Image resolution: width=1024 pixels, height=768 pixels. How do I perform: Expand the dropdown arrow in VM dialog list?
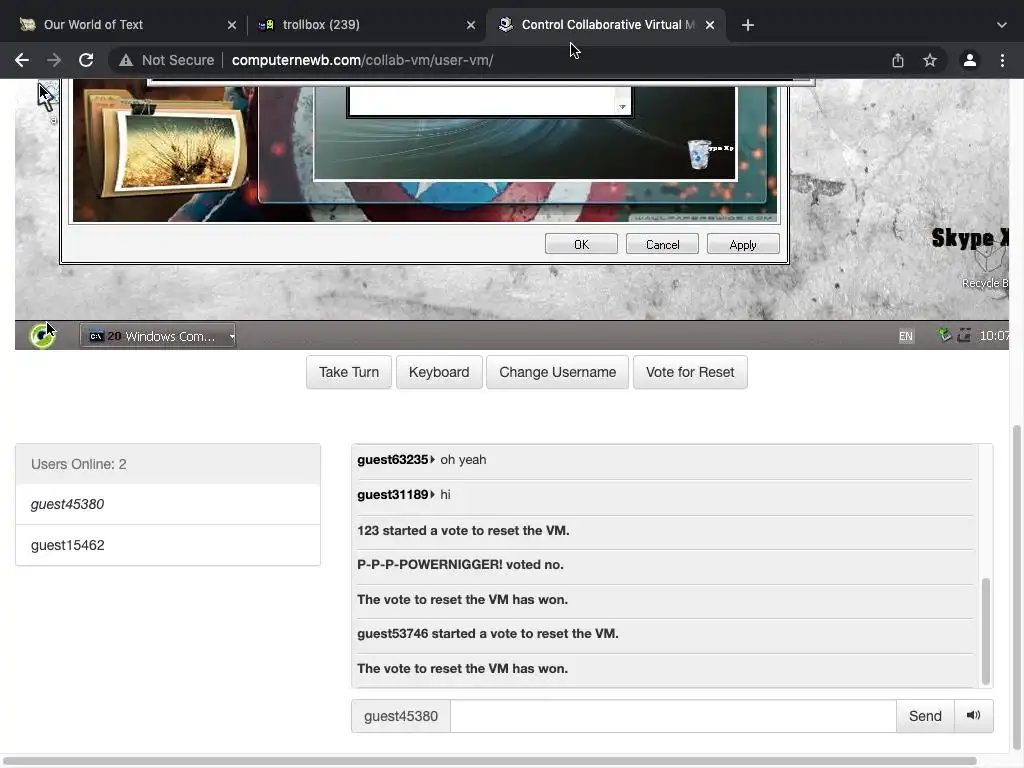[622, 106]
